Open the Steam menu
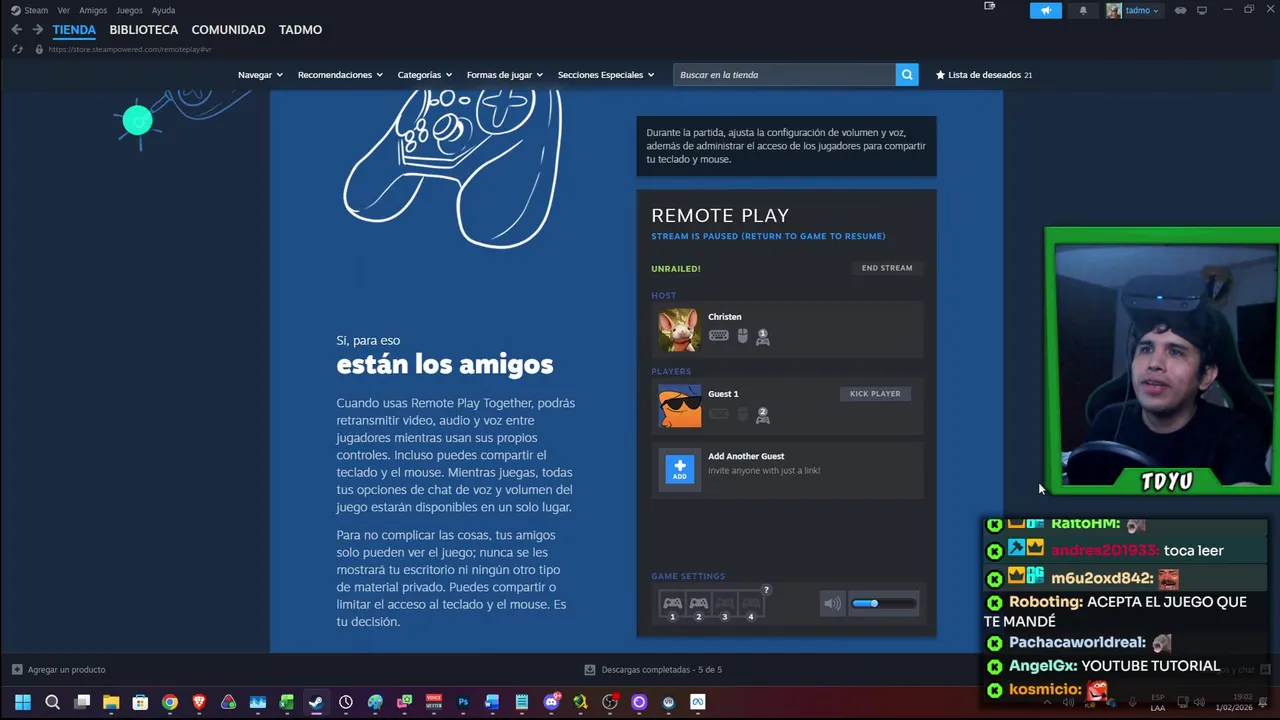 (x=30, y=10)
